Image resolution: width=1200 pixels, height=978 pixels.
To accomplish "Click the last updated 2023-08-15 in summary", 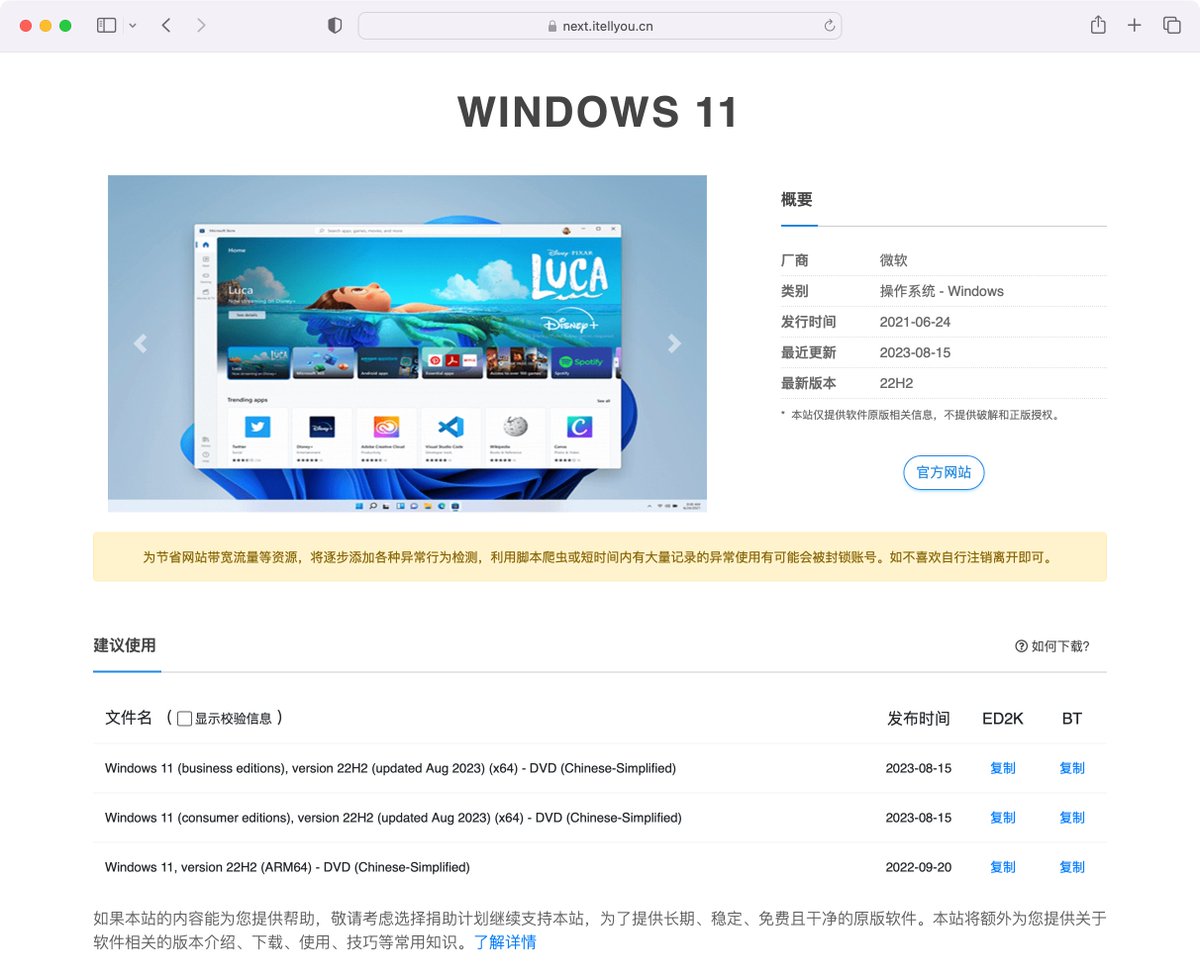I will 915,353.
